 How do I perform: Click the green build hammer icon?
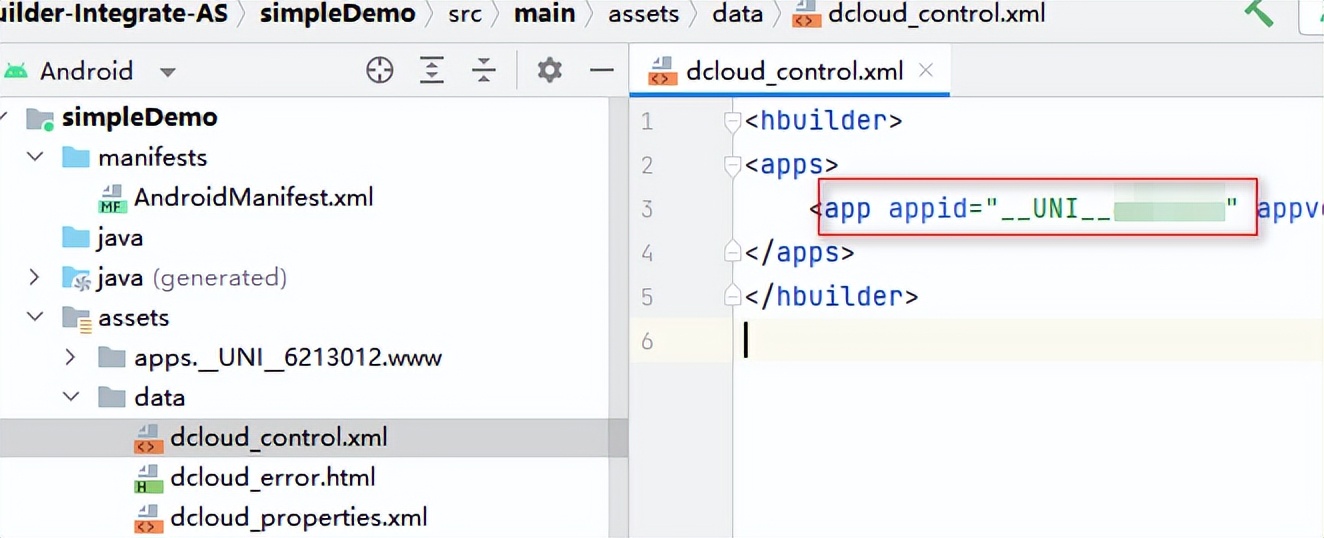coord(1258,13)
